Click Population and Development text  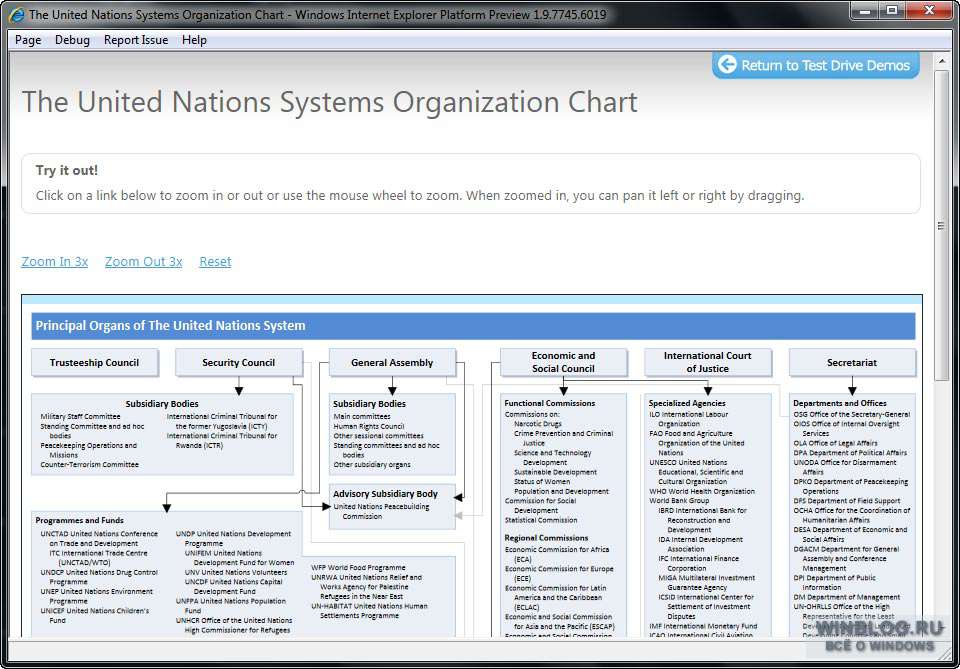pyautogui.click(x=561, y=491)
